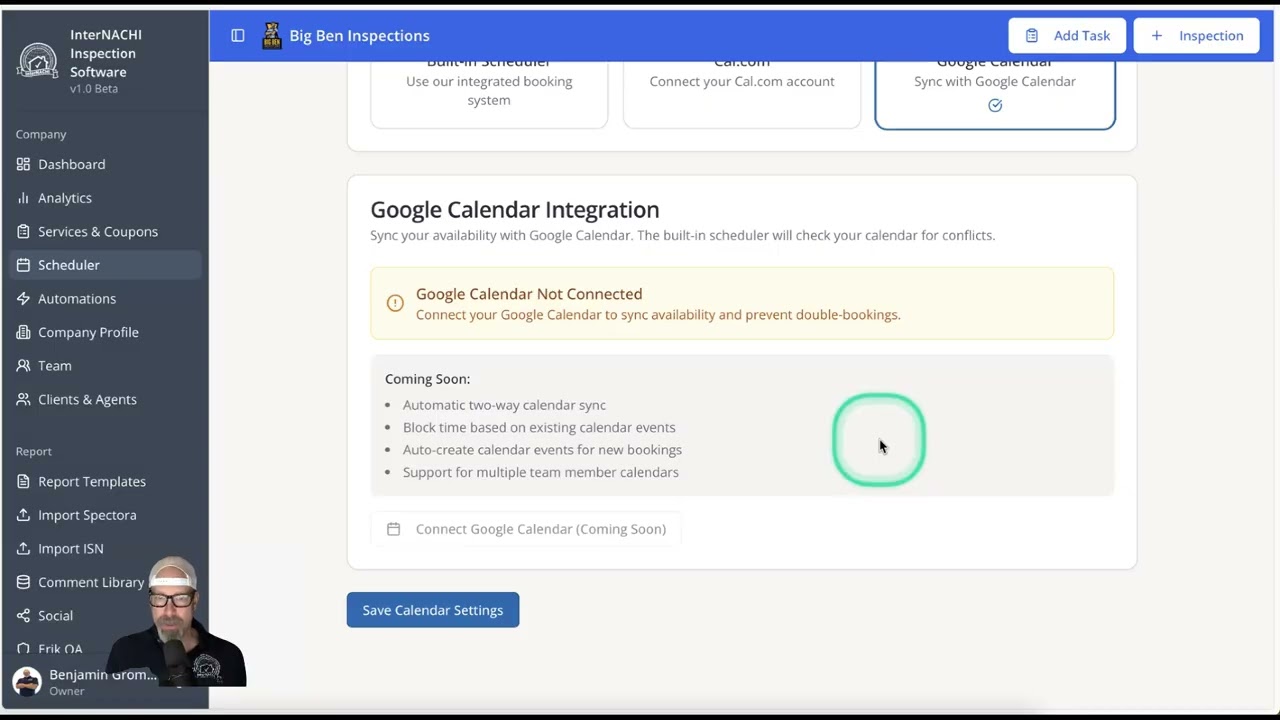Open the Scheduler menu item

pyautogui.click(x=105, y=265)
